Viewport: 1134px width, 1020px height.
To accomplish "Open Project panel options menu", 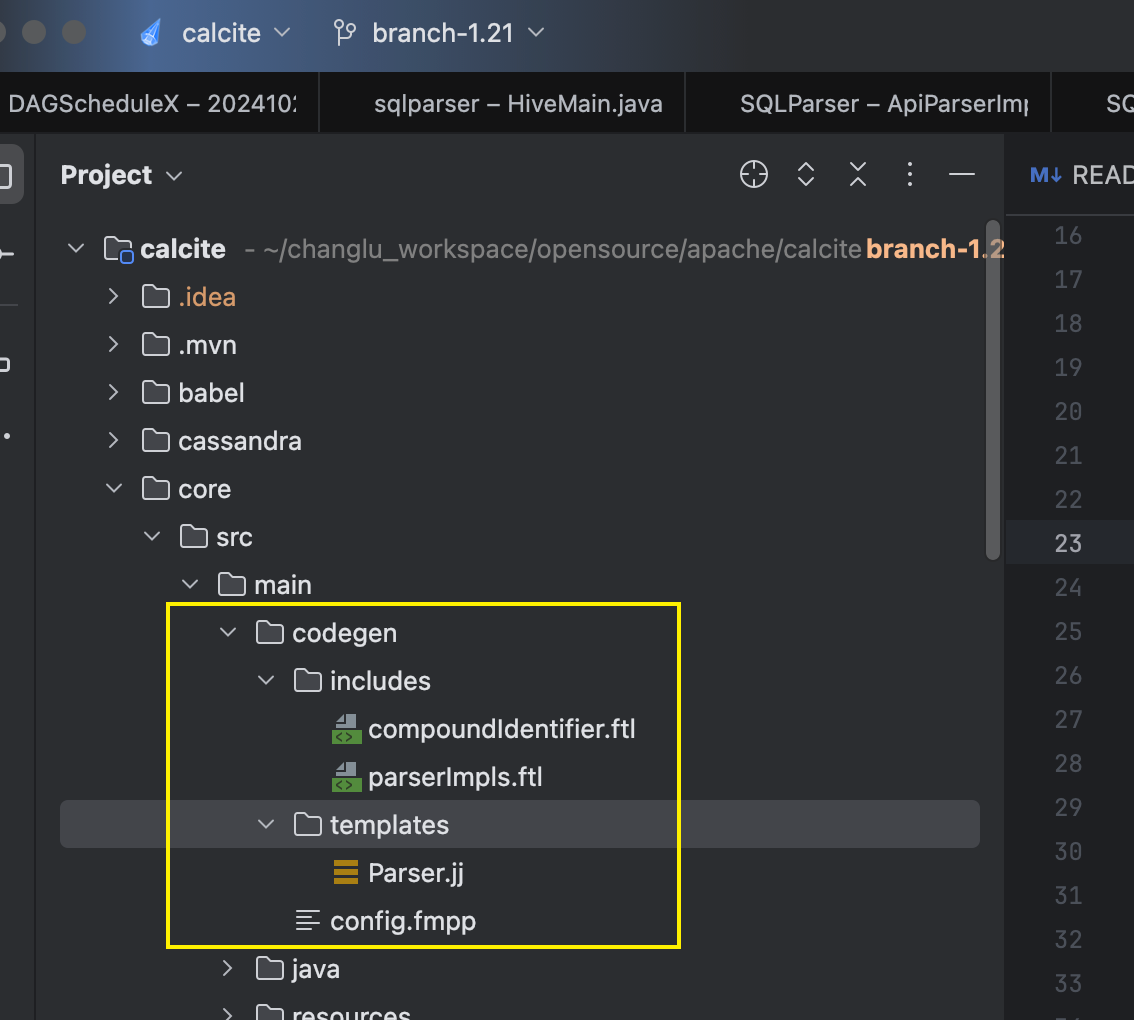I will (910, 174).
